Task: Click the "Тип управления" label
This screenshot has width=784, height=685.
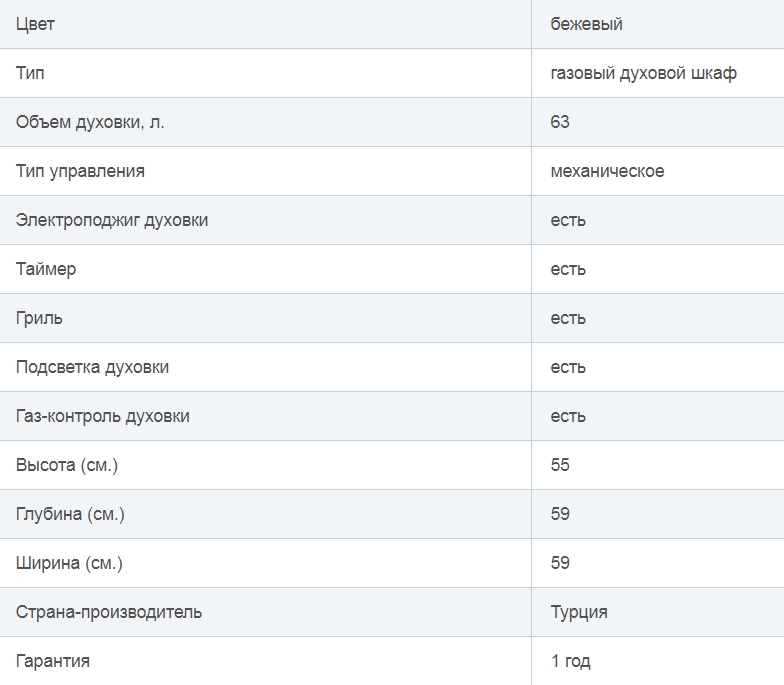Action: pos(80,171)
